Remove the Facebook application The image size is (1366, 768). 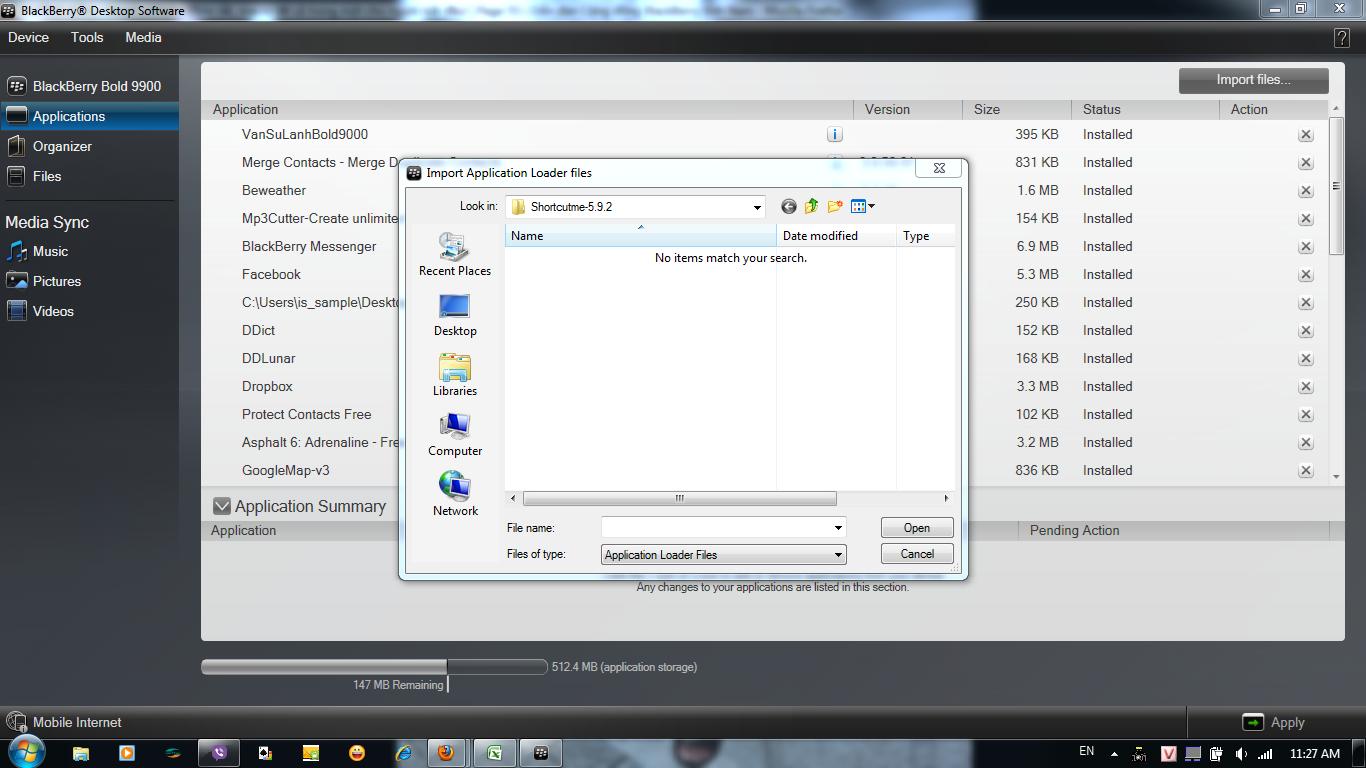pyautogui.click(x=1305, y=274)
